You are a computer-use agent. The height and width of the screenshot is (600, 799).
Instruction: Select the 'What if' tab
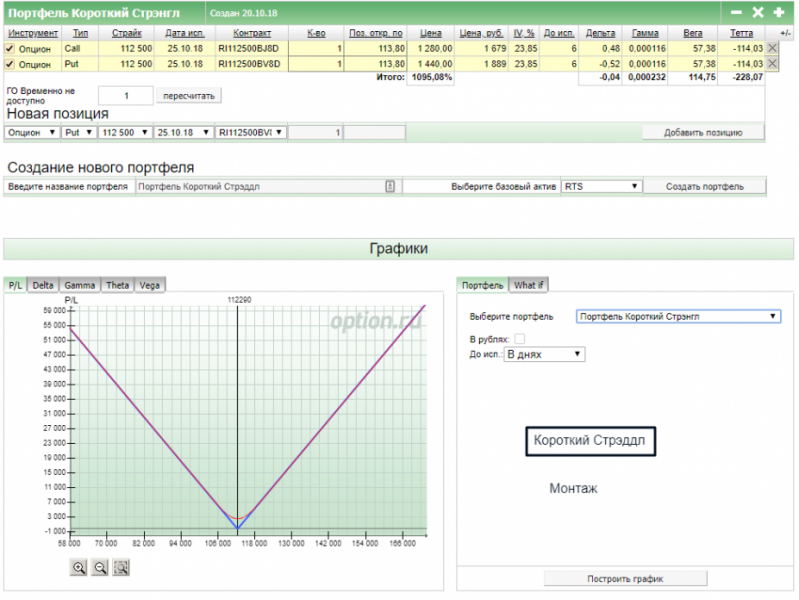point(528,285)
